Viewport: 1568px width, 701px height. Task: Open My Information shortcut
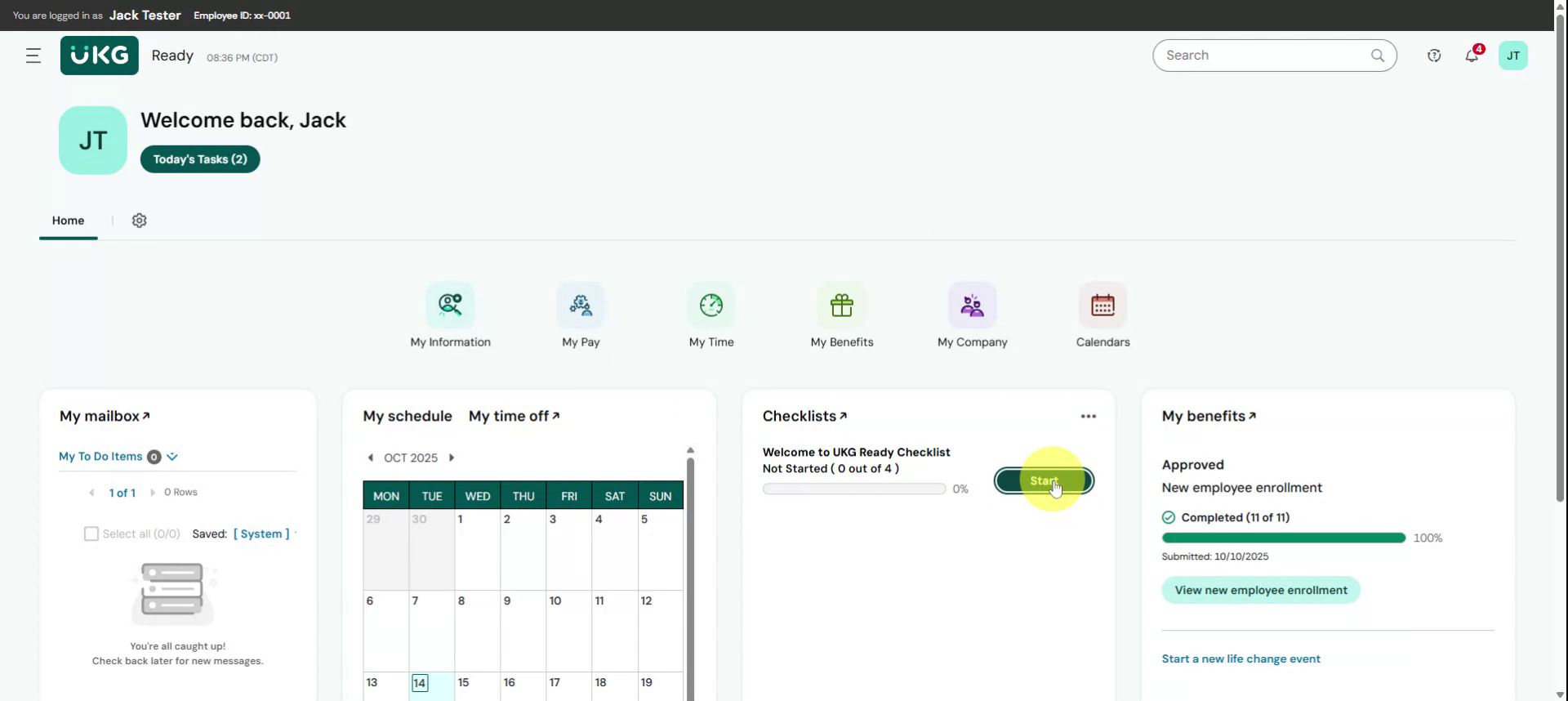pos(450,315)
